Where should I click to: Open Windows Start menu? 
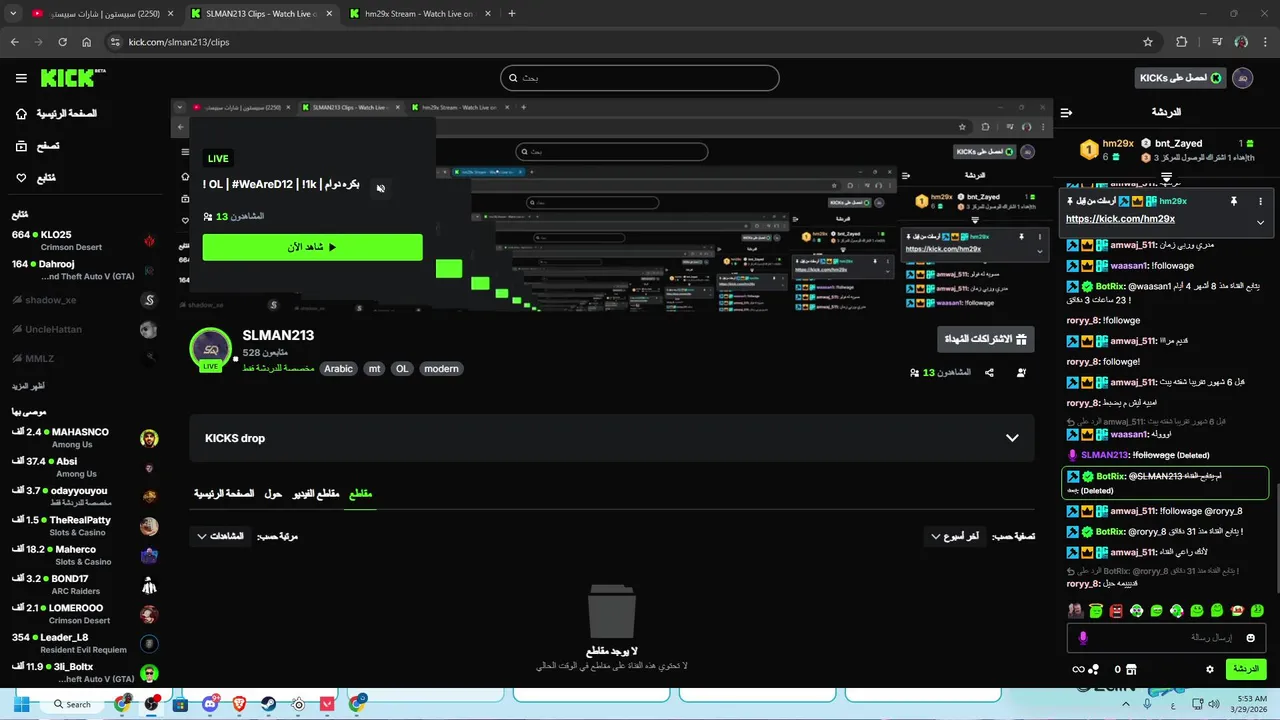21,704
